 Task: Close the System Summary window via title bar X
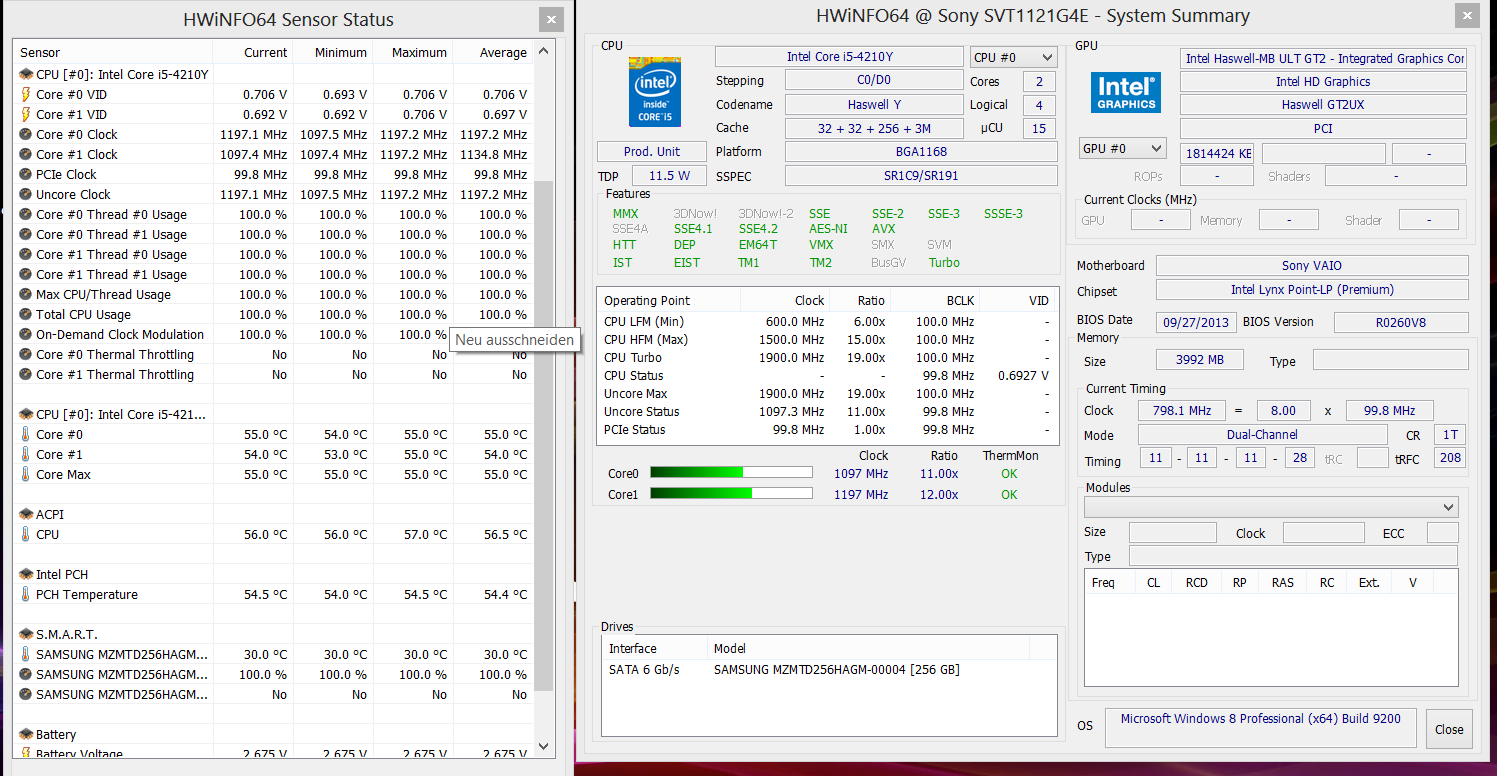click(x=1467, y=15)
